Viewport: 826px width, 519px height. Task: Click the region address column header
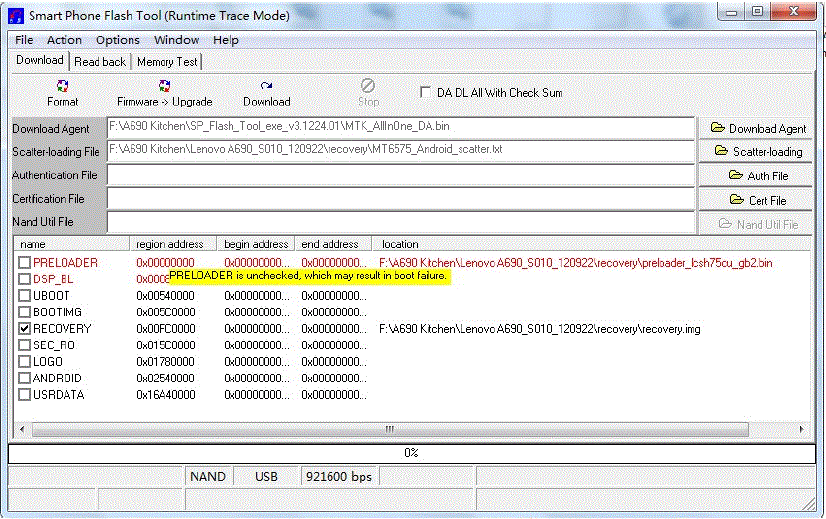click(x=173, y=244)
